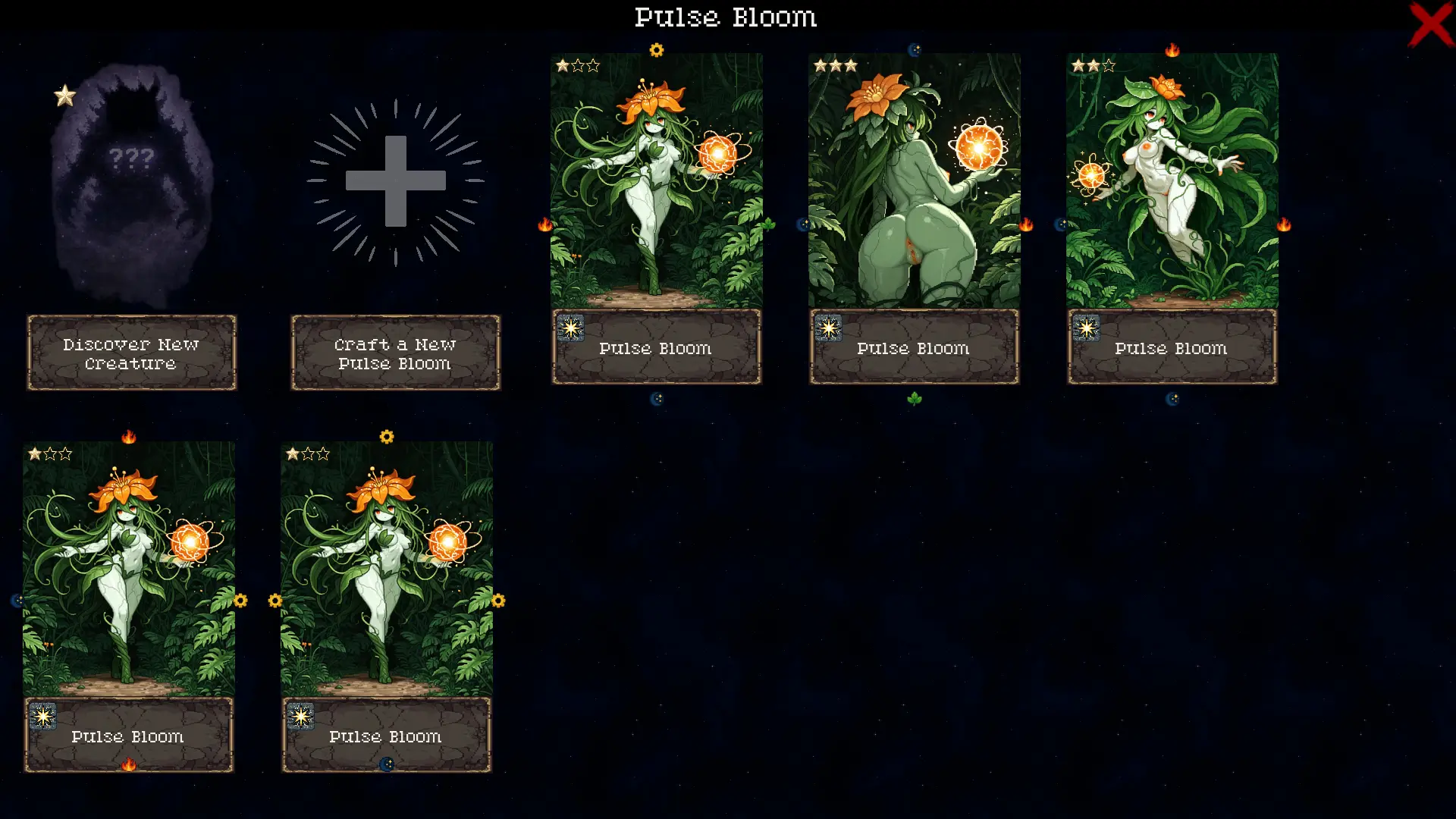Click starburst ability icon on three-star card
Viewport: 1456px width, 819px height.
pyautogui.click(x=828, y=328)
